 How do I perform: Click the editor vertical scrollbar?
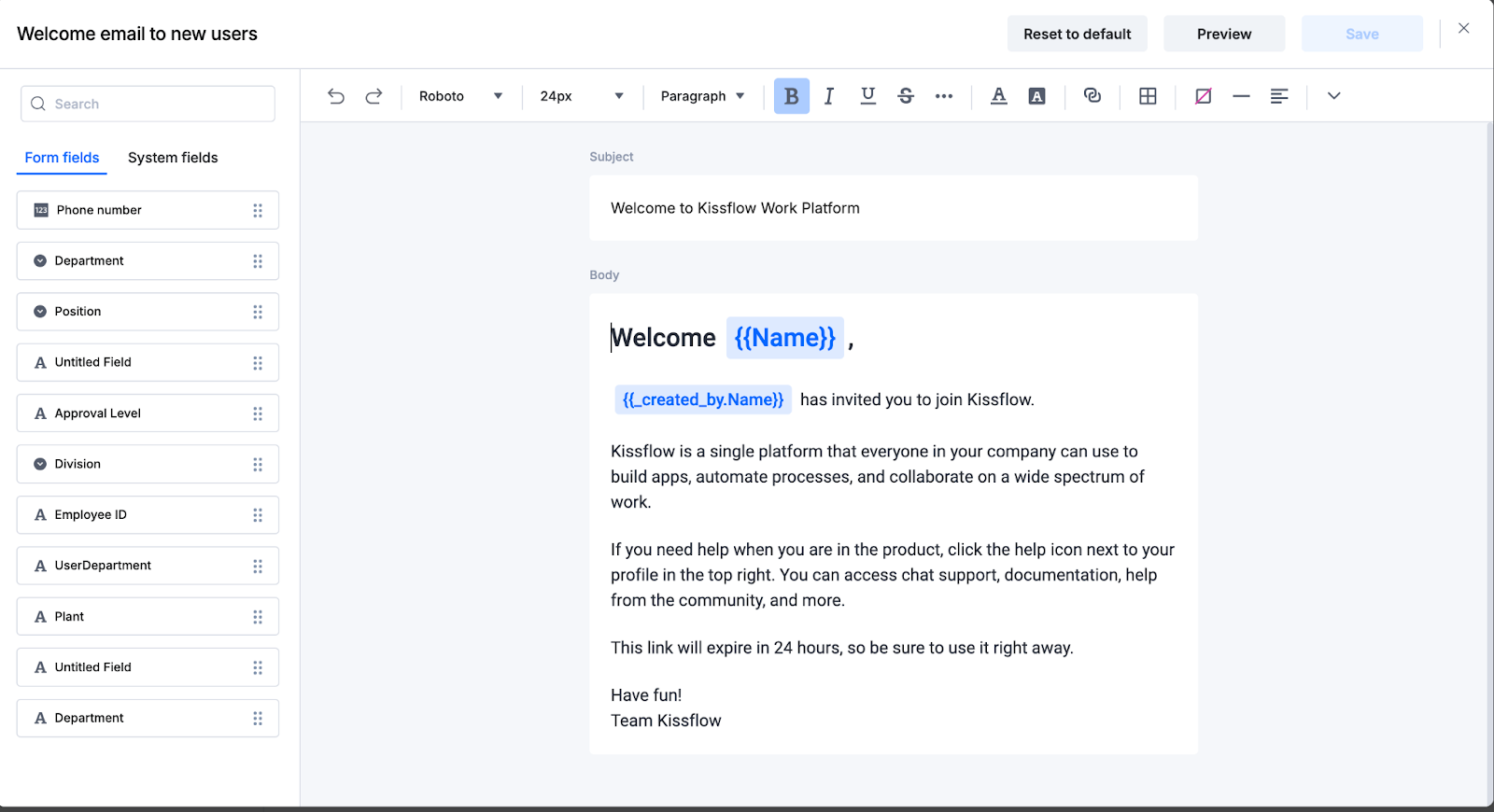[x=1489, y=464]
